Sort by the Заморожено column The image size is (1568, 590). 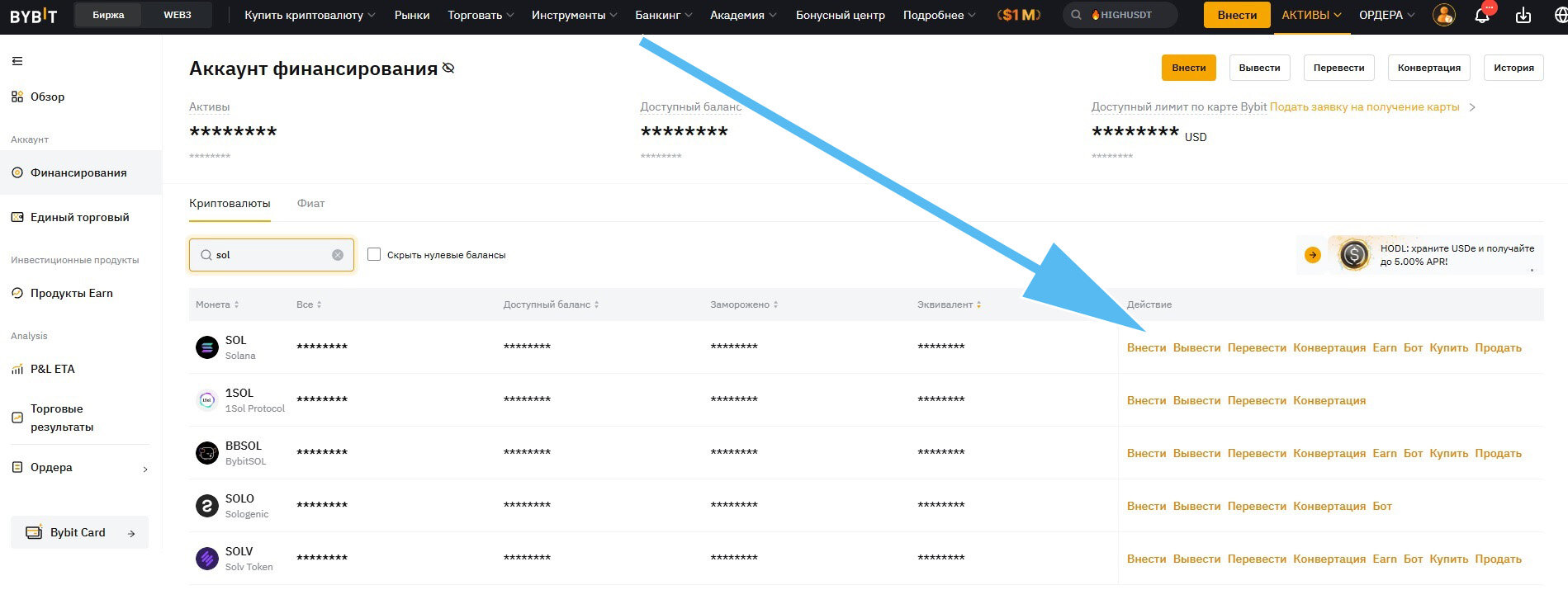point(744,304)
